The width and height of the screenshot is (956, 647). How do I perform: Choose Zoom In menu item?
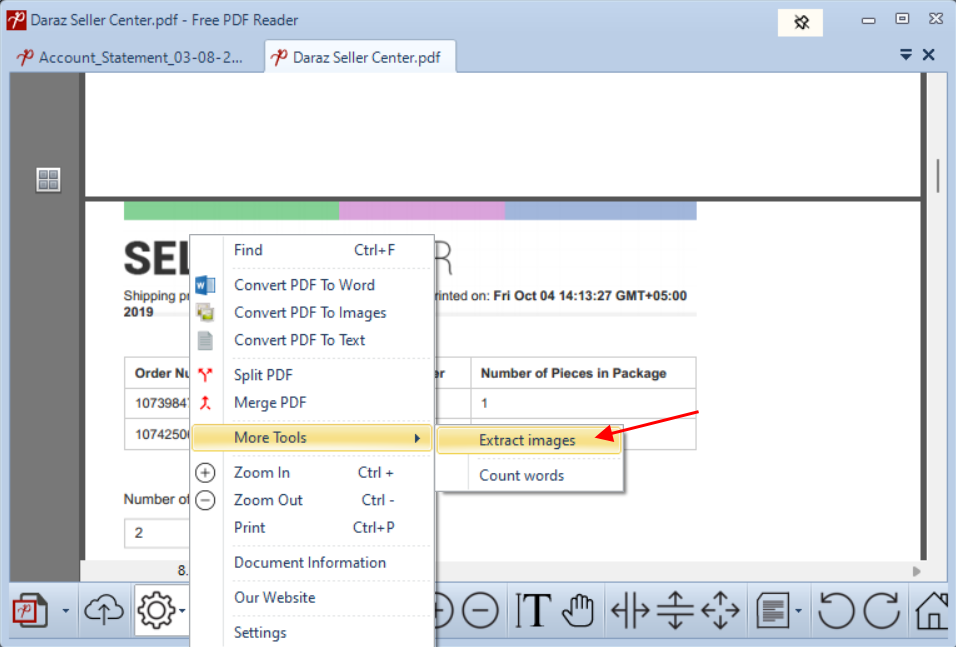click(312, 473)
